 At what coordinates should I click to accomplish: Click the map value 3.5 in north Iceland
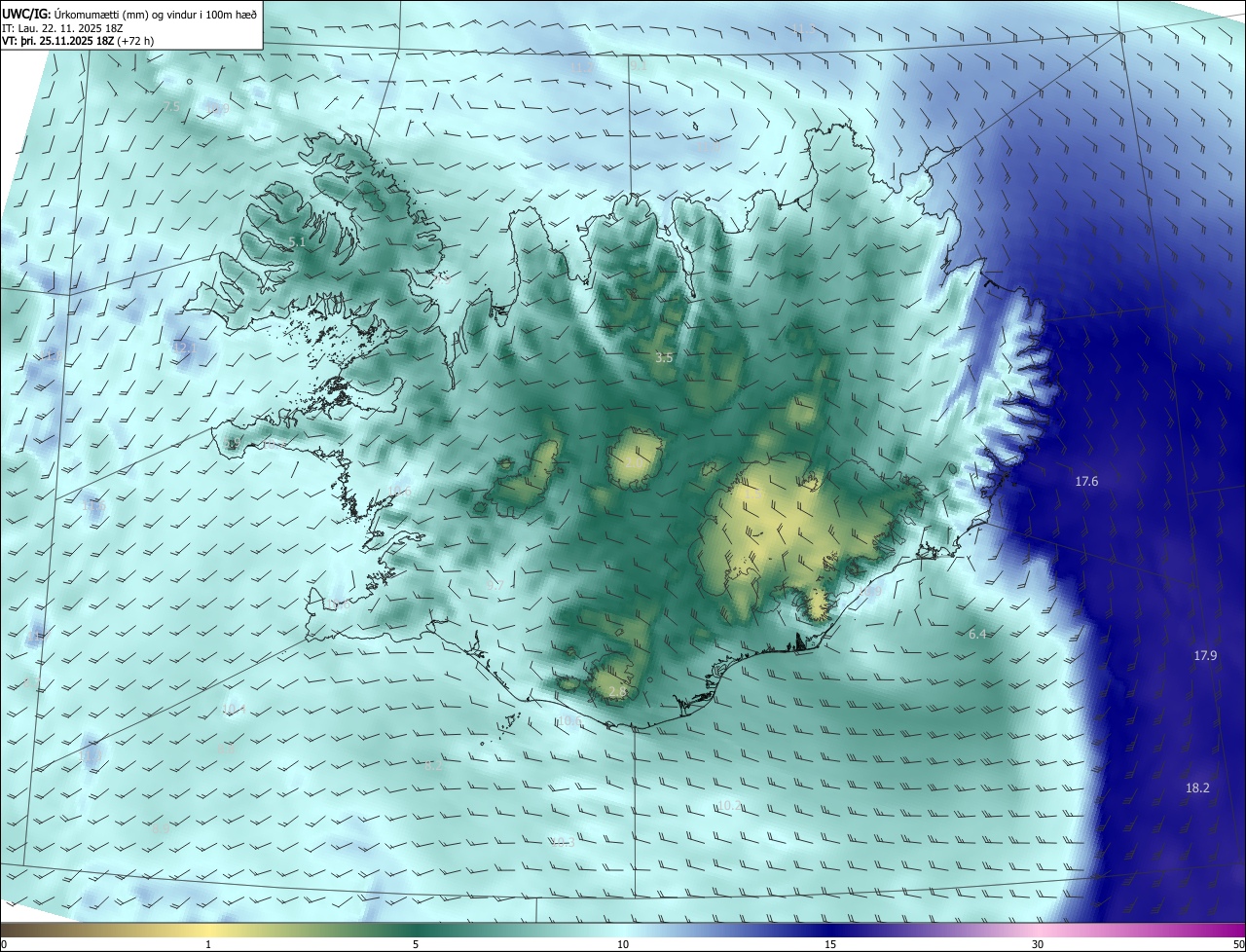(664, 358)
